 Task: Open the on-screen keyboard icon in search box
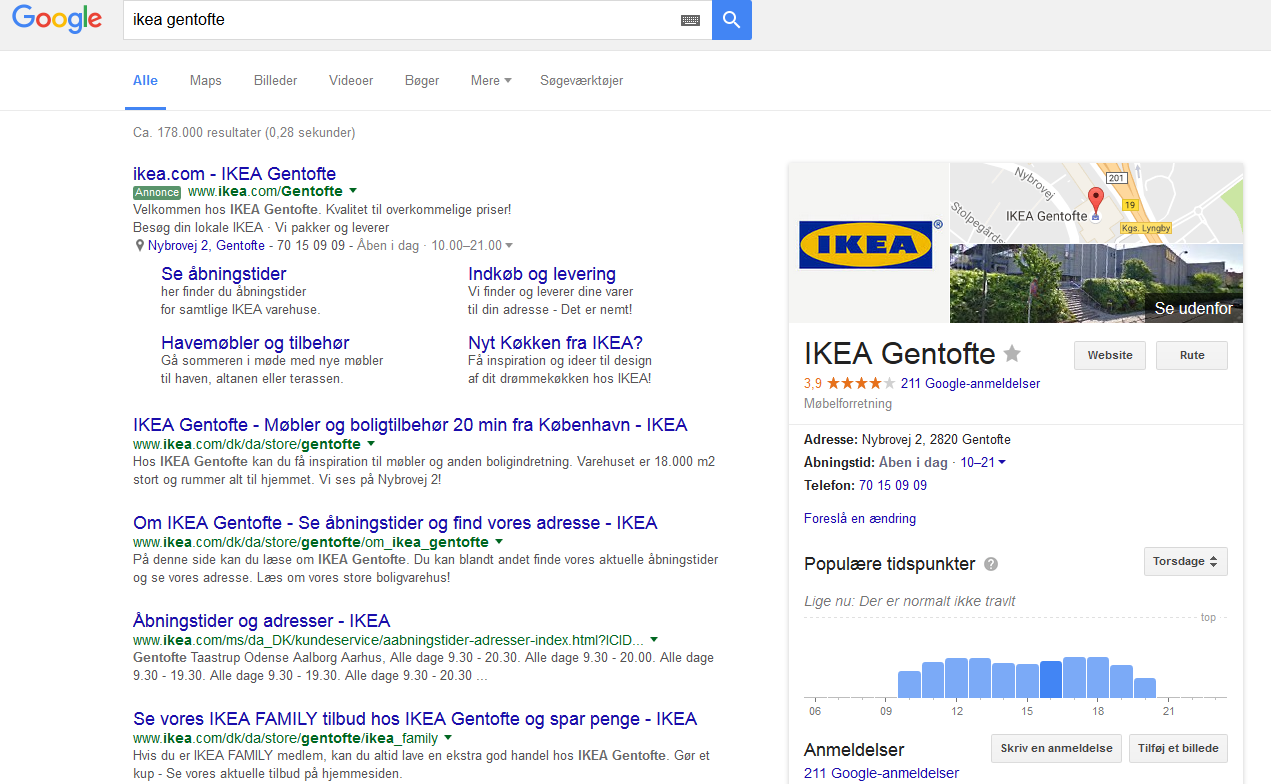690,20
